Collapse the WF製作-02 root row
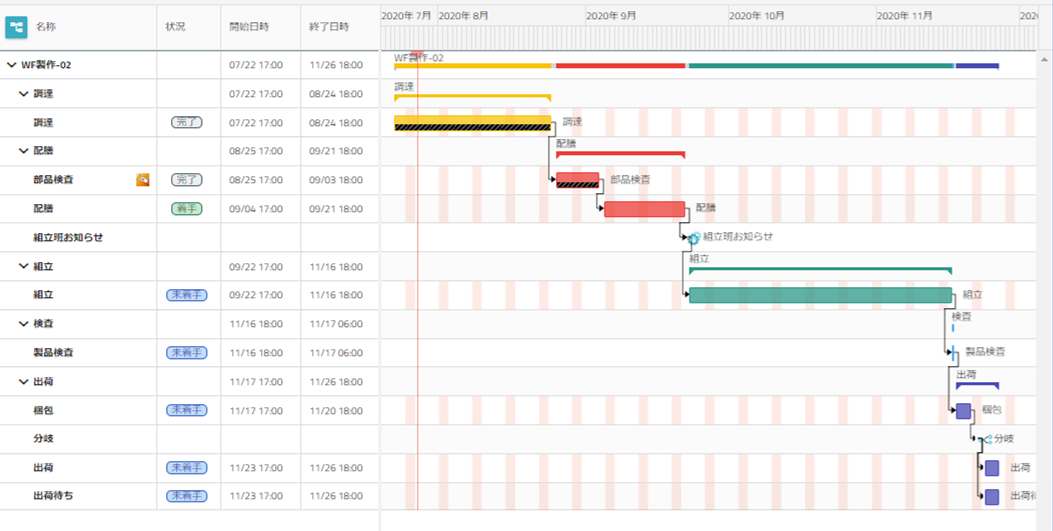The width and height of the screenshot is (1053, 531). [12, 65]
